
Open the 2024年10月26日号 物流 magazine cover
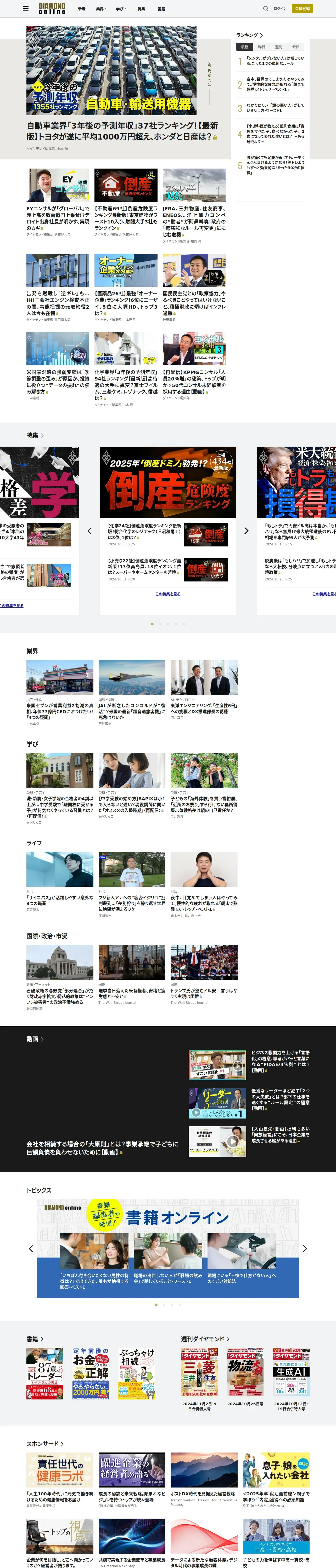pos(245,1372)
